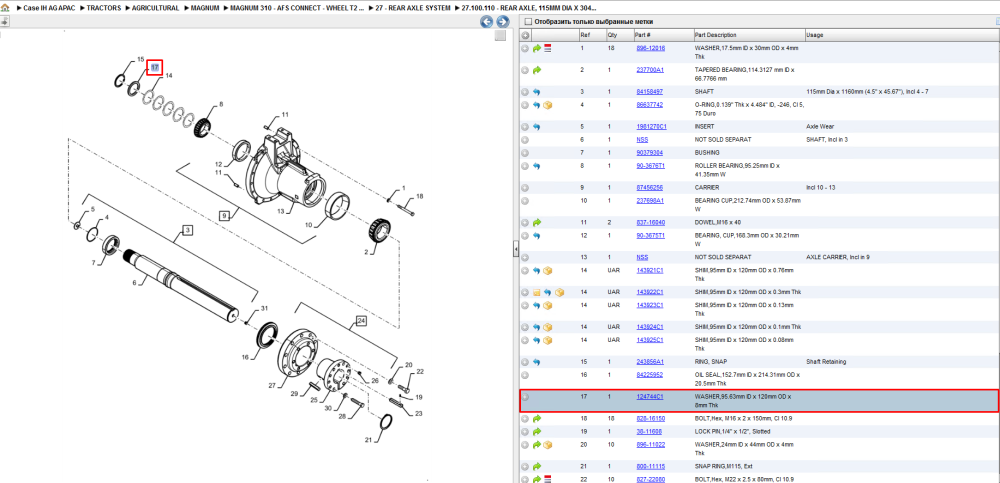Click blue arrow icon on INSERT 1981270C1 row
The height and width of the screenshot is (483, 1000).
click(x=537, y=127)
